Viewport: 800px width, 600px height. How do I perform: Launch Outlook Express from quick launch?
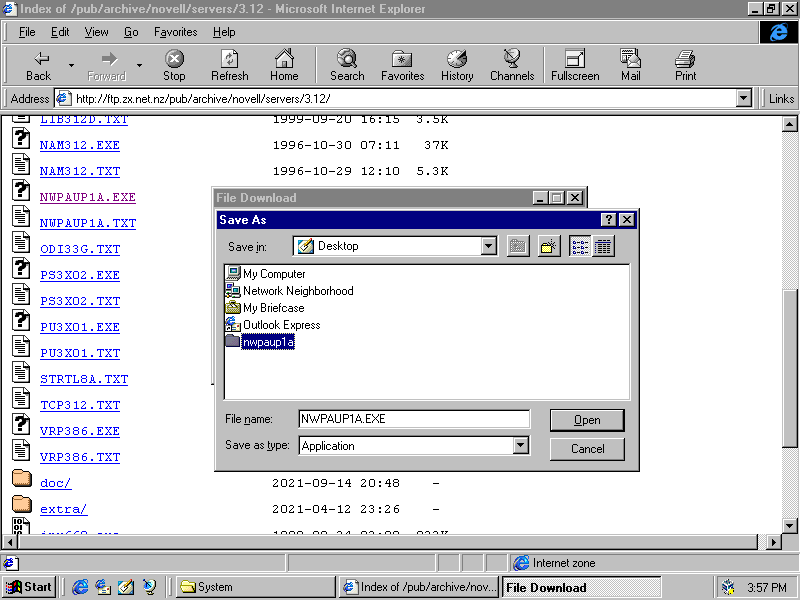[103, 587]
